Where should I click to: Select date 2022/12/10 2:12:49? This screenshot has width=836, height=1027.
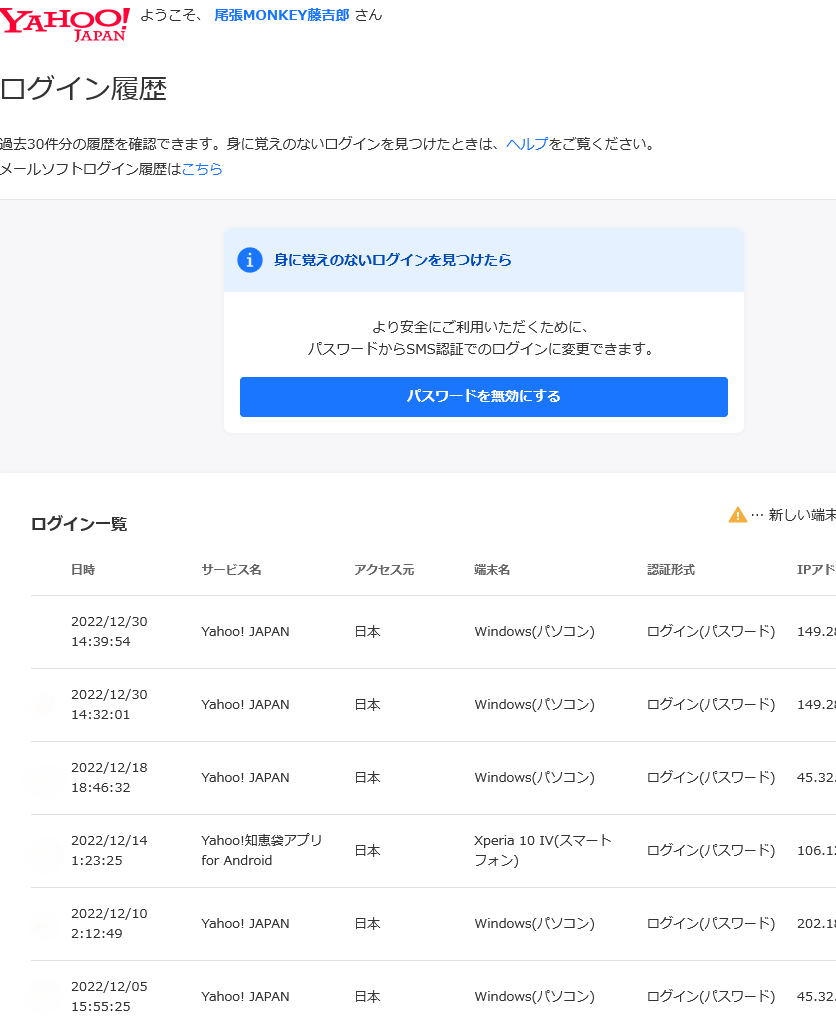click(x=109, y=924)
